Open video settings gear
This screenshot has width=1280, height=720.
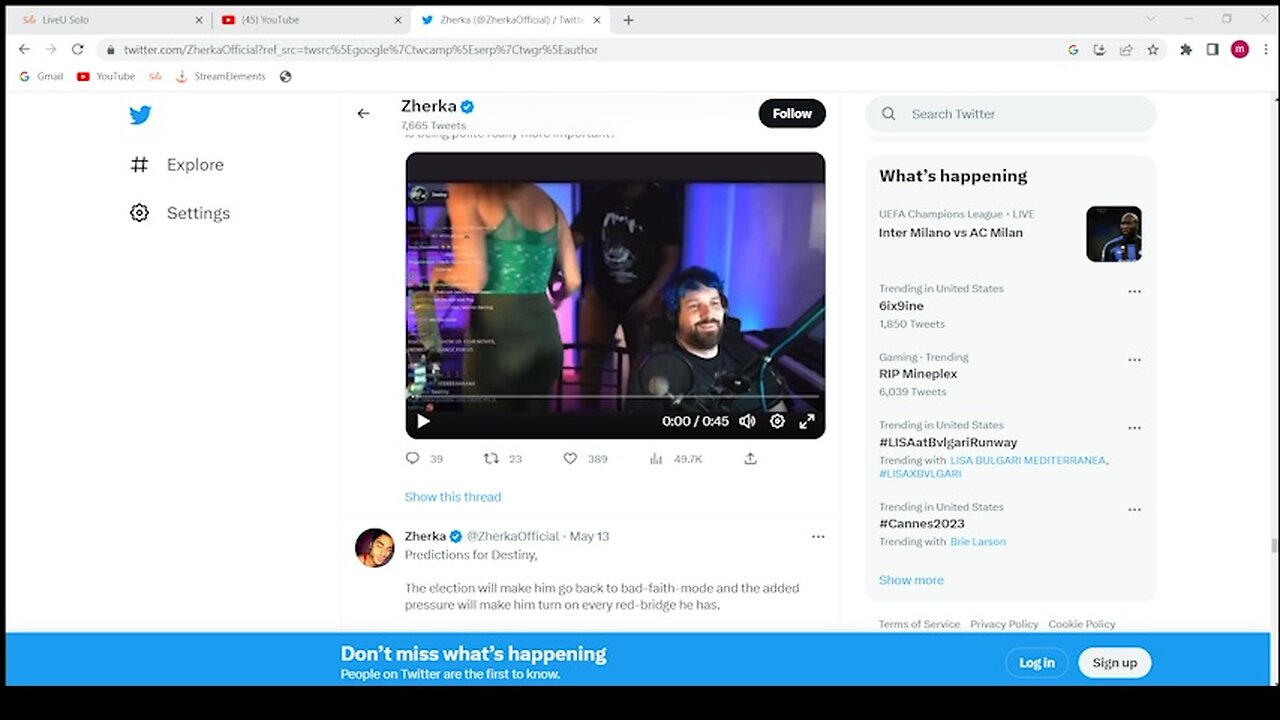click(x=777, y=421)
